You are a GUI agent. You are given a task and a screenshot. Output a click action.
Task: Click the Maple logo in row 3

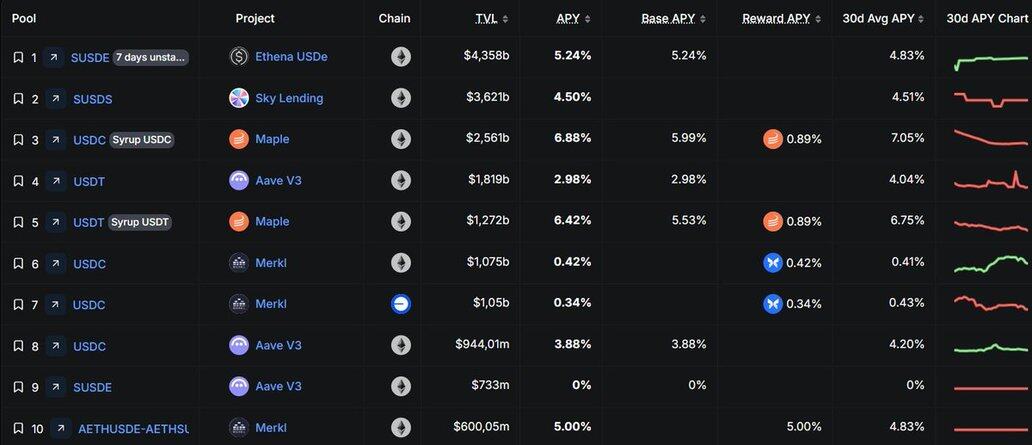pos(239,139)
